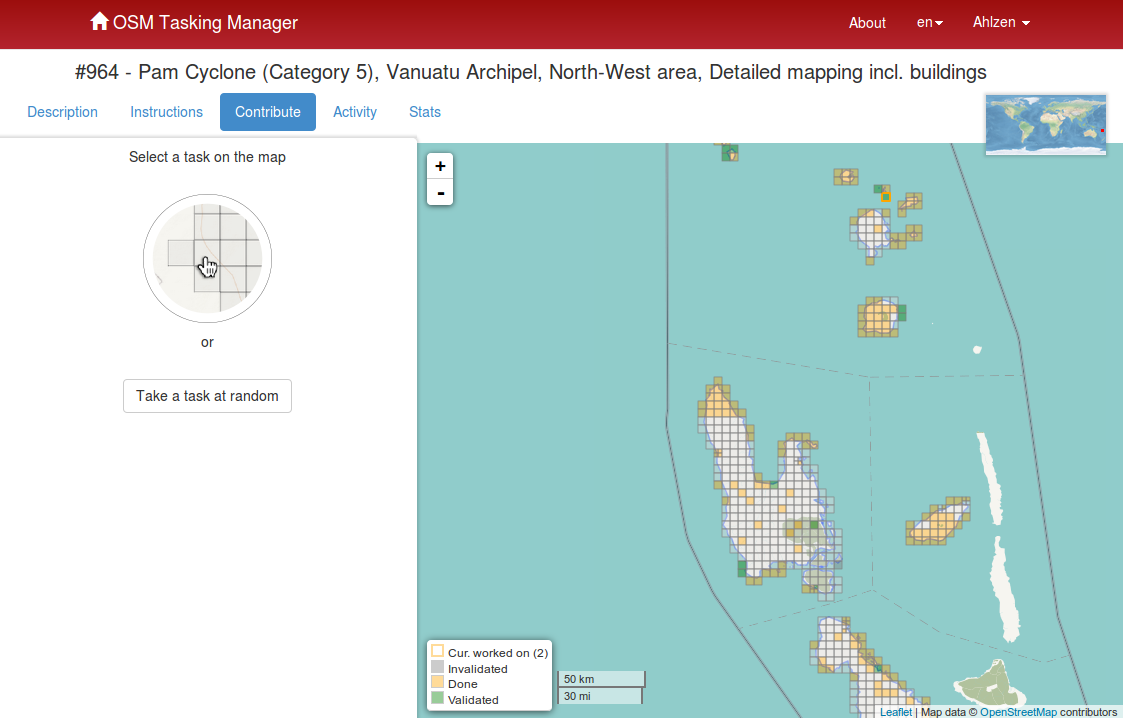This screenshot has width=1123, height=718.
Task: Click the Done legend swatch
Action: tap(437, 684)
